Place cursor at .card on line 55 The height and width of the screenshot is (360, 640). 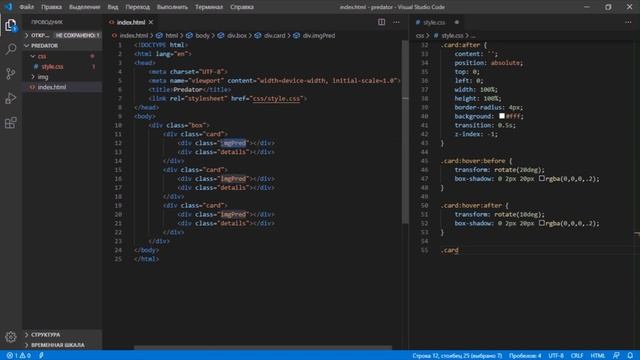tap(450, 250)
